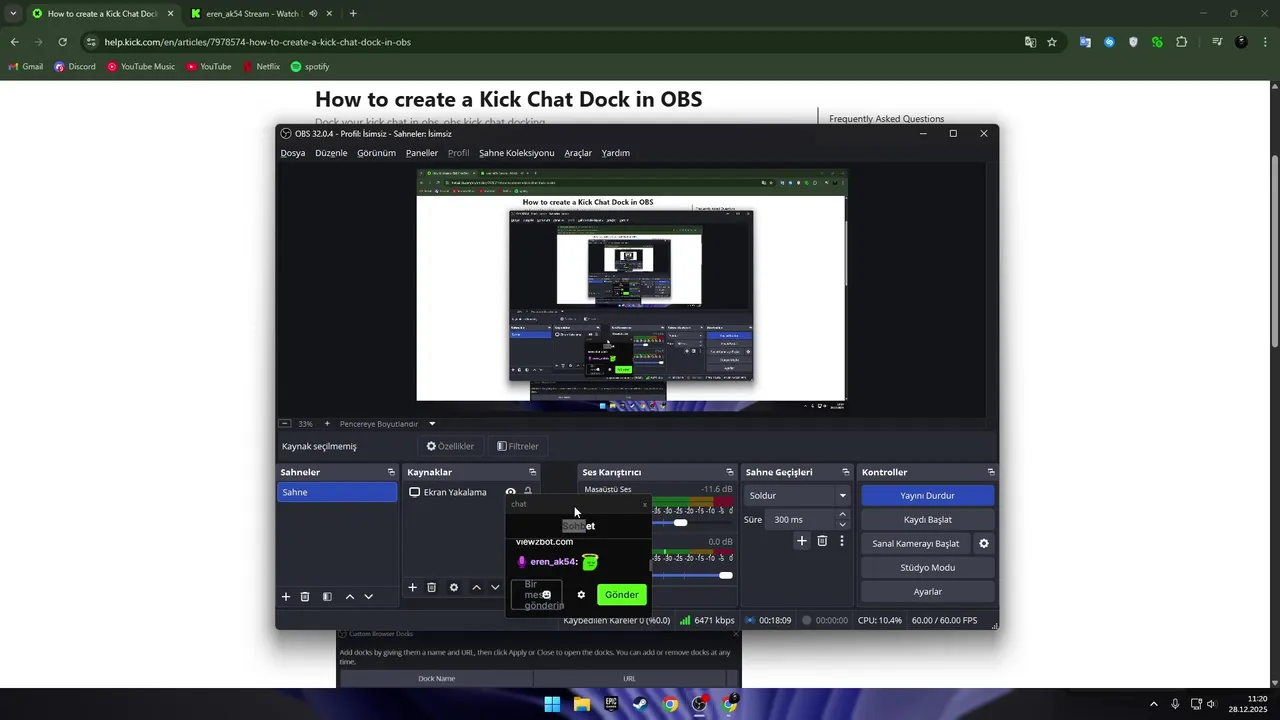The width and height of the screenshot is (1280, 720).
Task: Reload the Kick help page
Action: pos(62,42)
